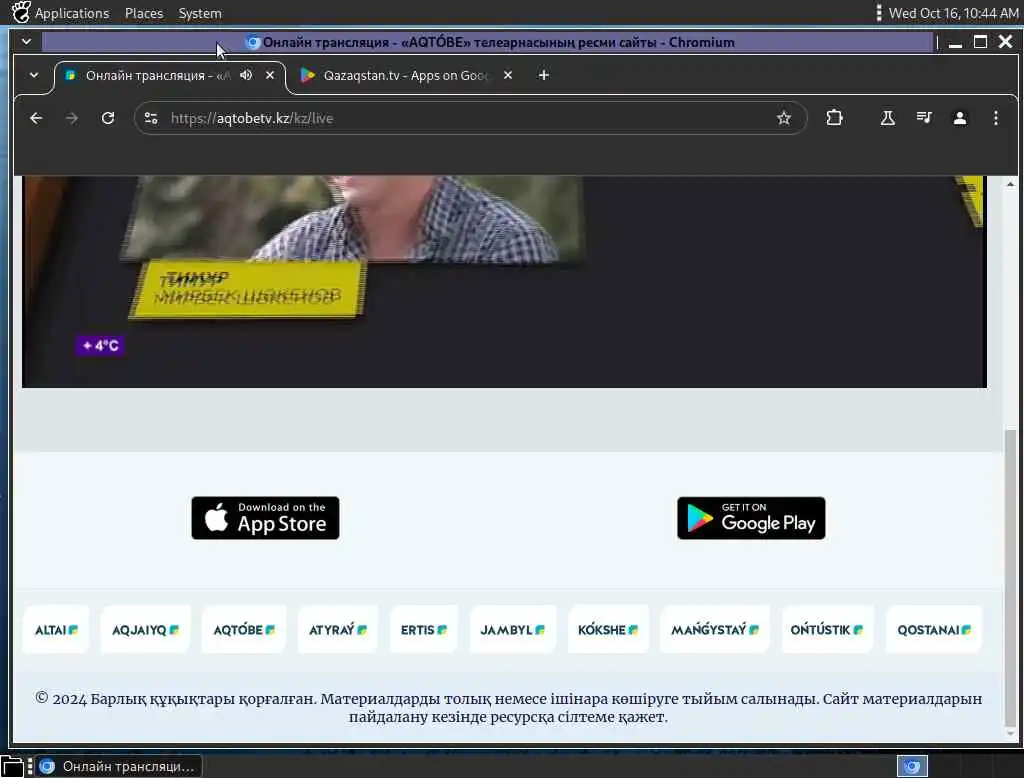Viewport: 1024px width, 778px height.
Task: Expand the tab search dropdown
Action: click(x=34, y=75)
